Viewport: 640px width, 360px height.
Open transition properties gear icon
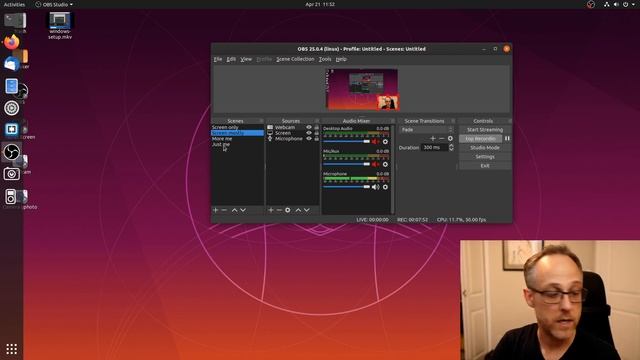pyautogui.click(x=450, y=138)
